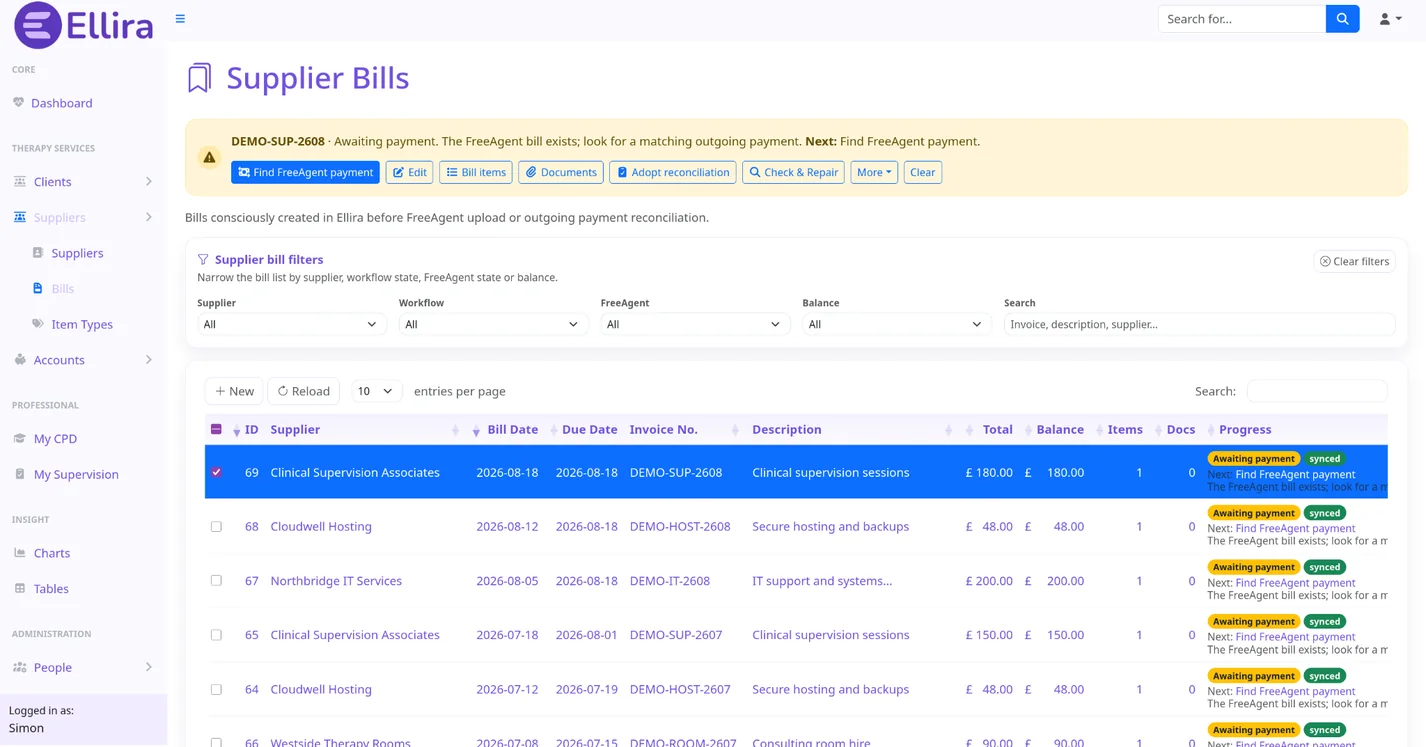1426x747 pixels.
Task: Open entries per page dropdown
Action: 376,391
